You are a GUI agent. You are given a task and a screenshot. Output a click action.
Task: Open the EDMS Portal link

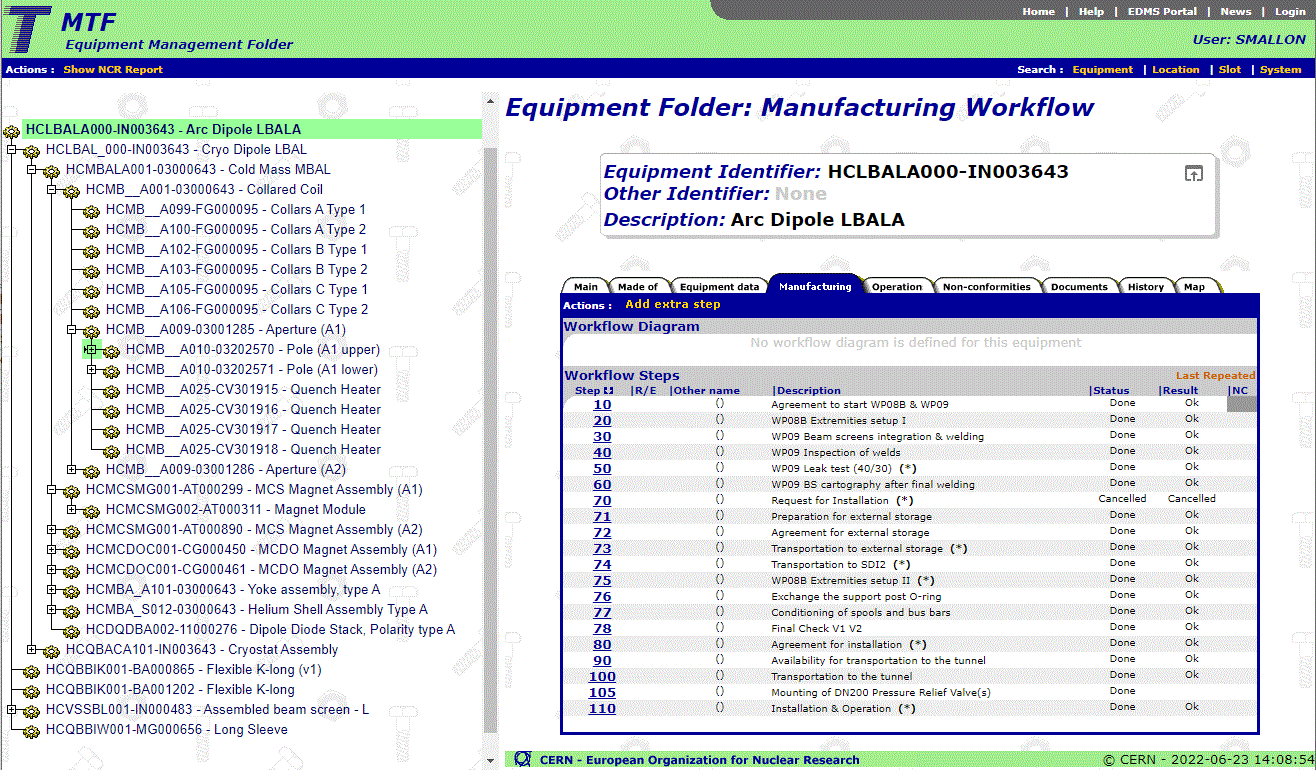click(x=1162, y=12)
